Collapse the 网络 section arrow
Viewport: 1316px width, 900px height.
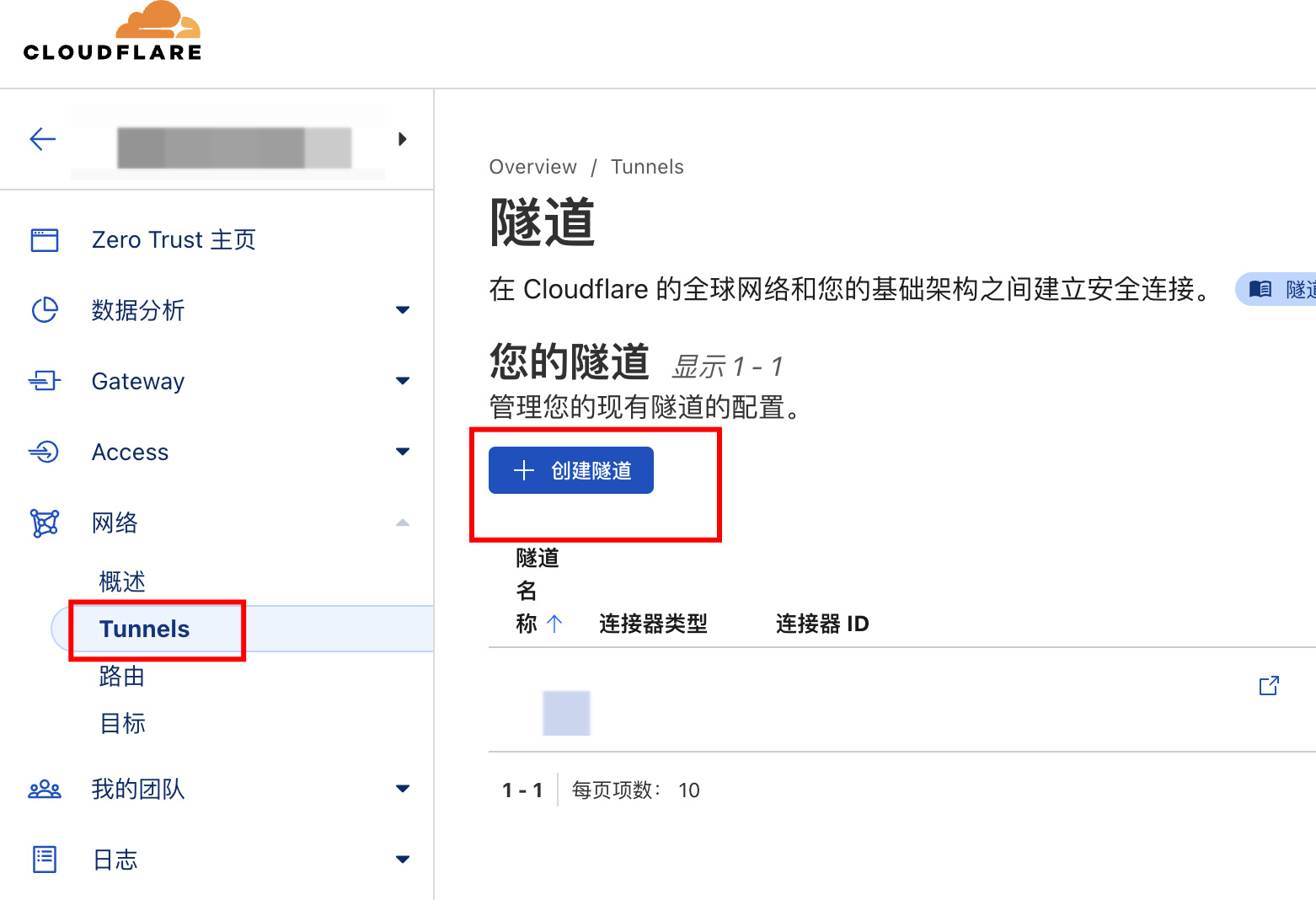403,522
